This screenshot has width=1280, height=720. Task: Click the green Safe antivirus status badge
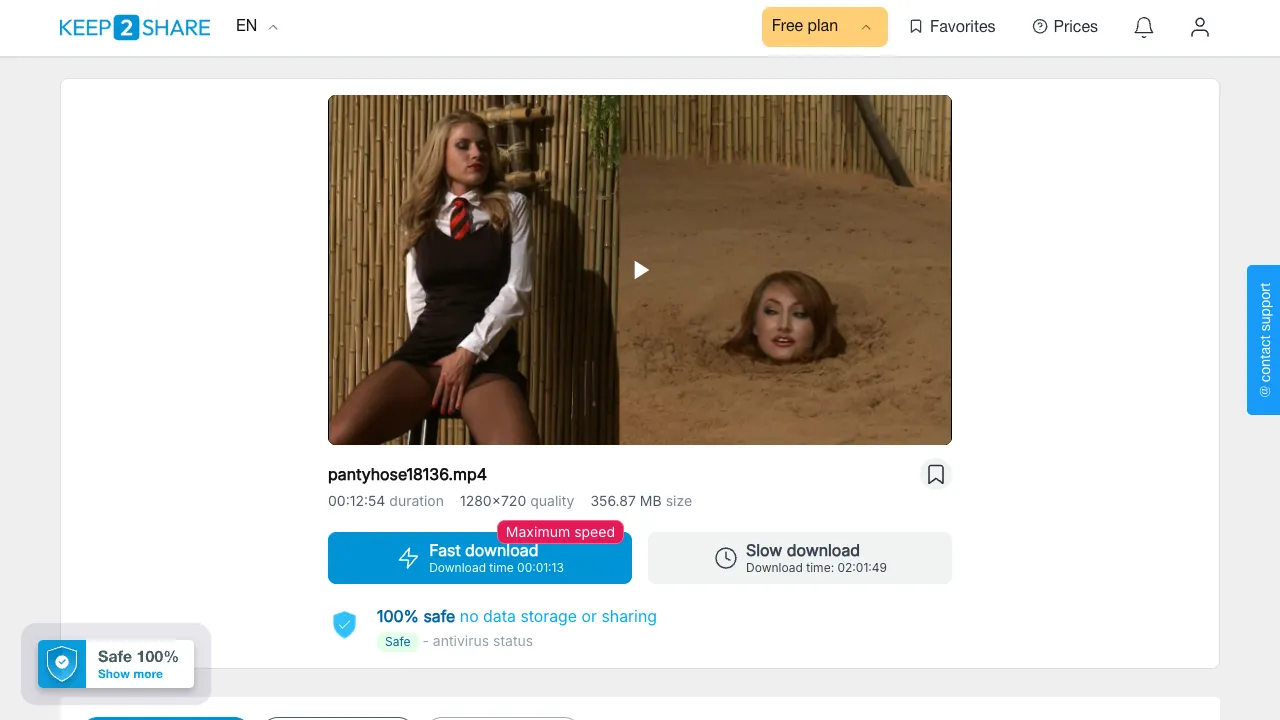(x=398, y=642)
